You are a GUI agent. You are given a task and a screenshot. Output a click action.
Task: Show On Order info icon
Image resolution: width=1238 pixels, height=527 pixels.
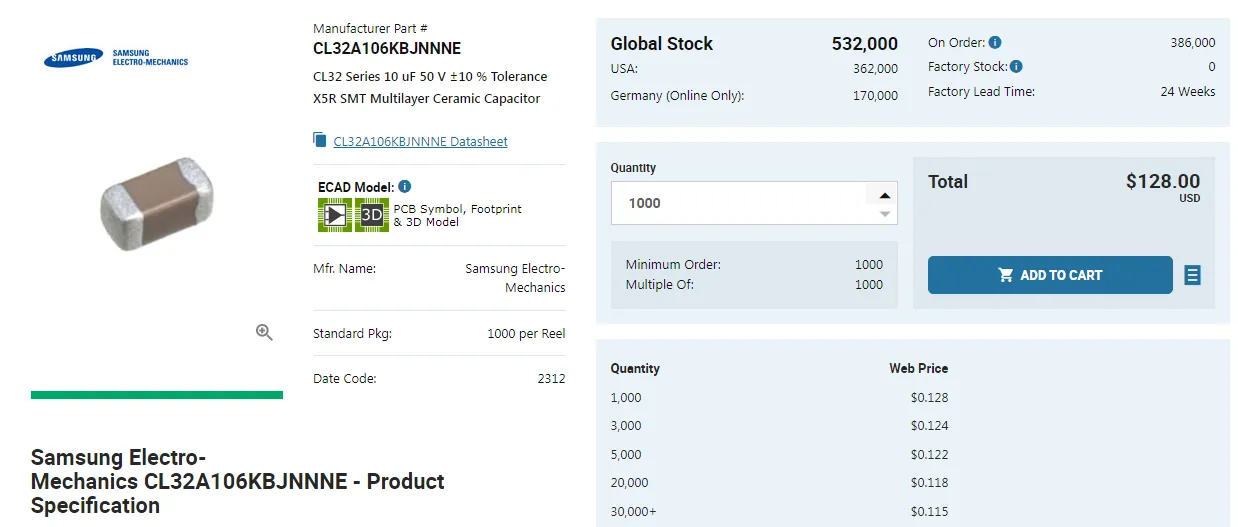click(995, 43)
